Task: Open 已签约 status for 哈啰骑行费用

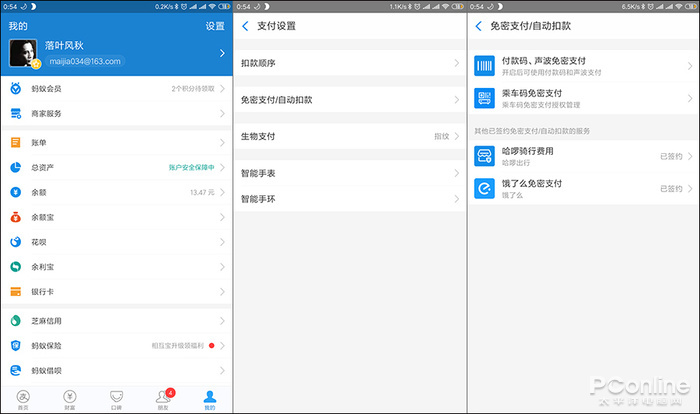Action: [671, 156]
